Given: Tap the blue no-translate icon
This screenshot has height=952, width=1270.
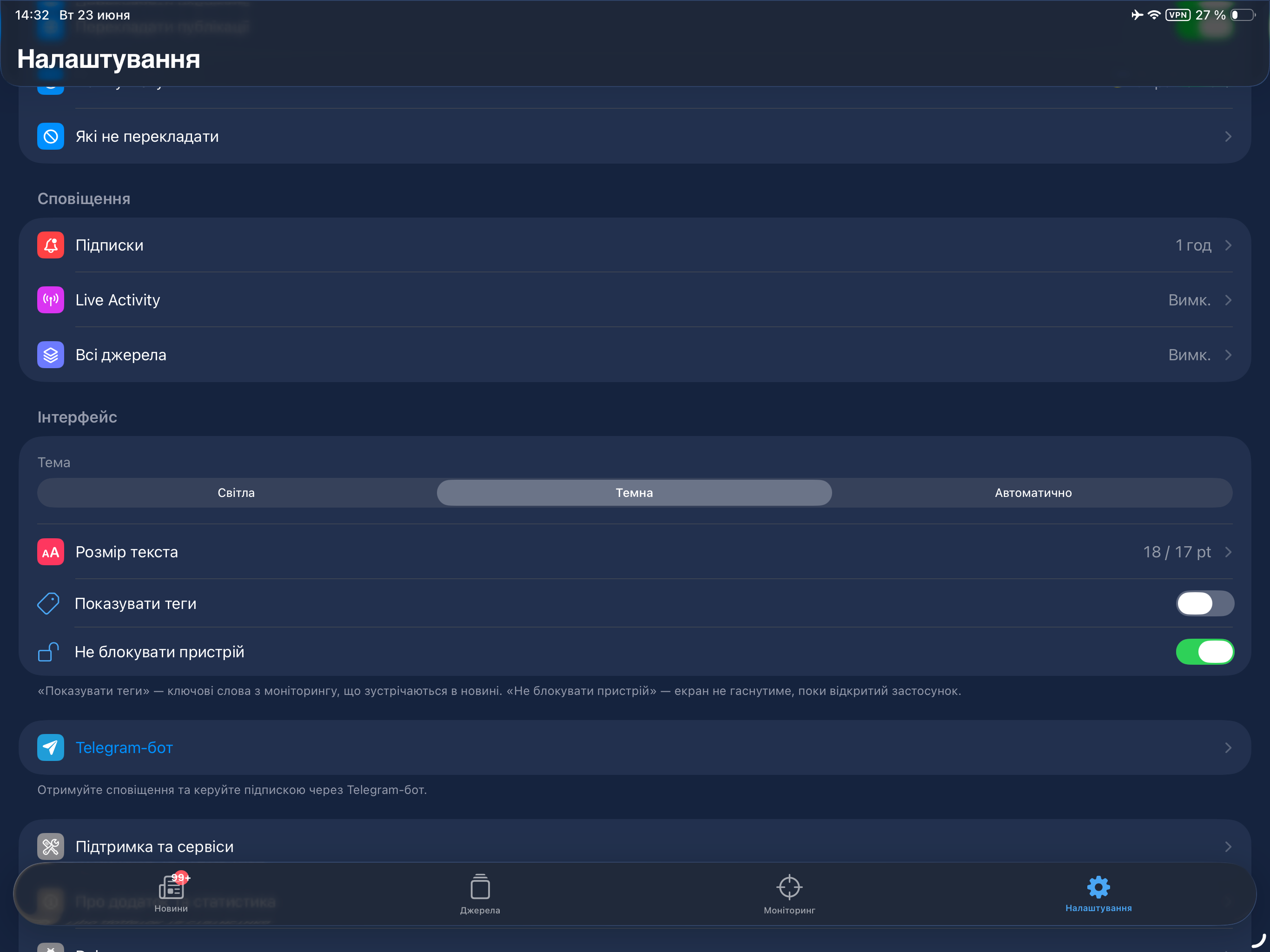Looking at the screenshot, I should click(51, 136).
